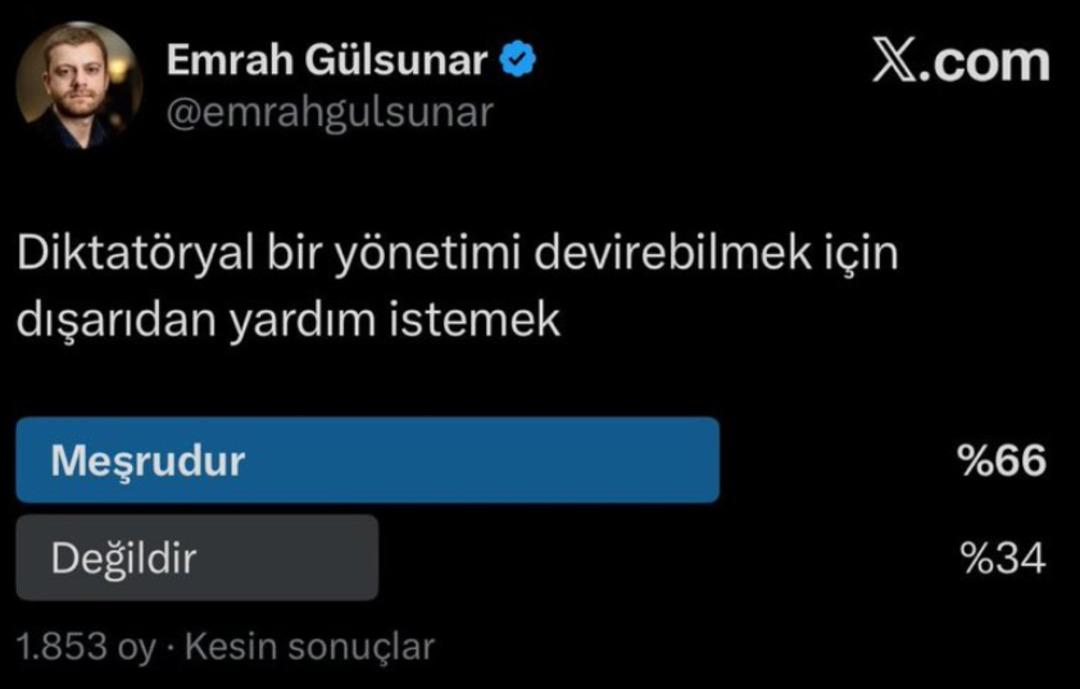Click the %34 result percentage

pos(1004,557)
